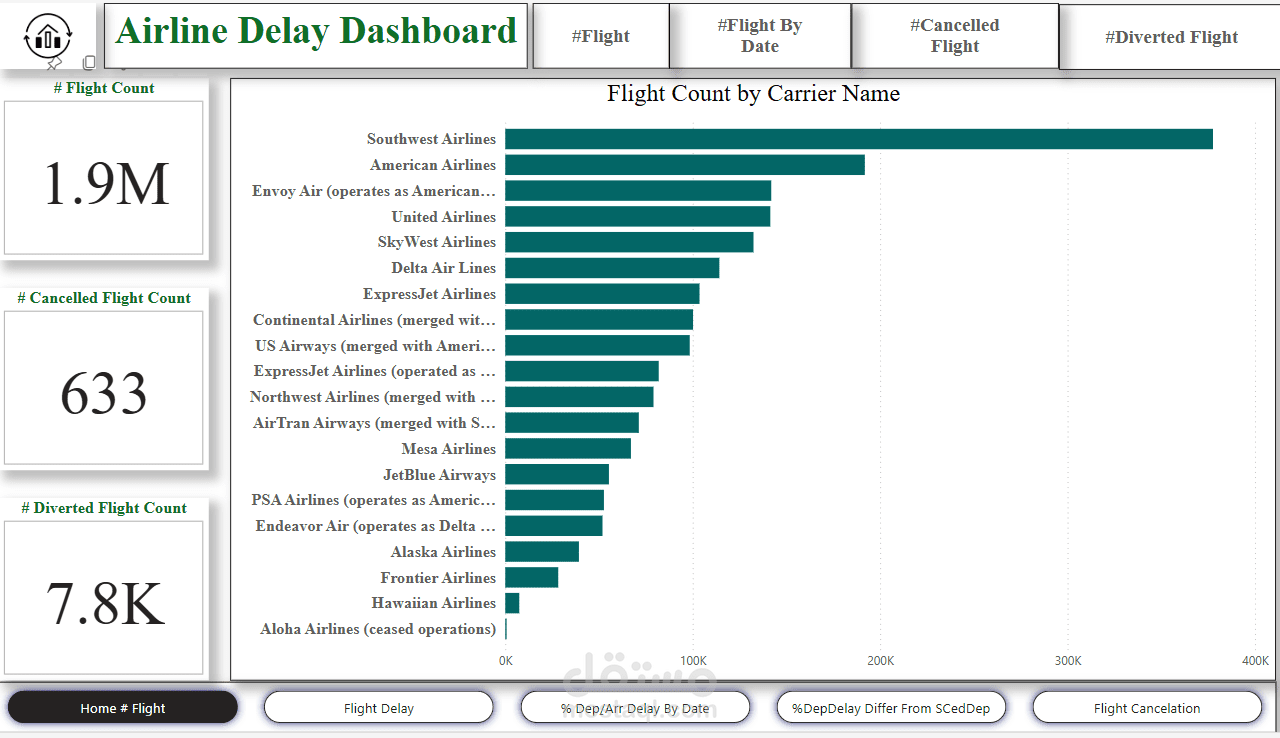Select the United Airlines bar
This screenshot has height=738, width=1280.
[637, 216]
